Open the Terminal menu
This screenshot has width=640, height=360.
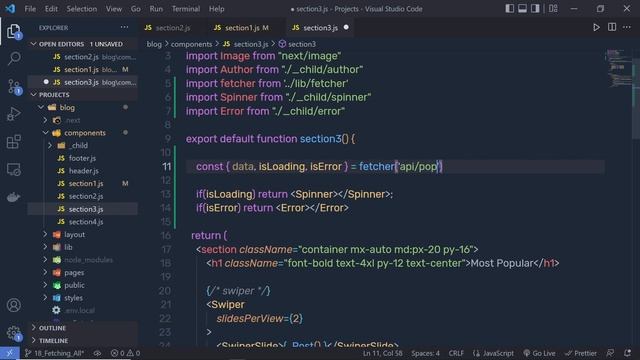tap(186, 9)
